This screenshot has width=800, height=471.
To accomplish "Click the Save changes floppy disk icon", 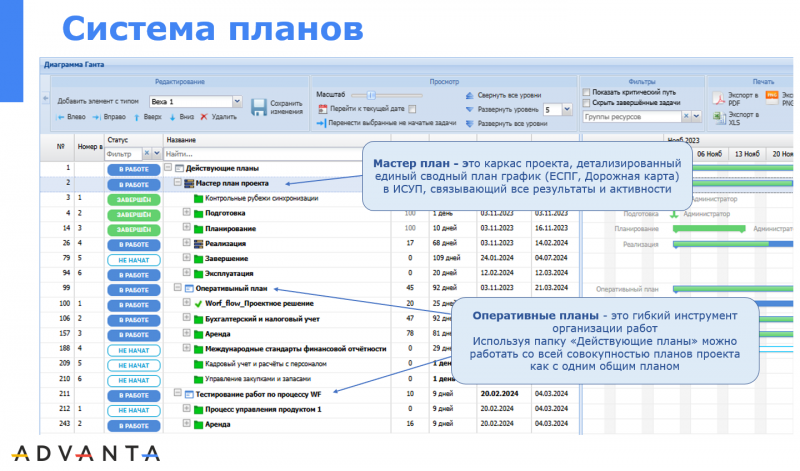I will click(x=258, y=106).
